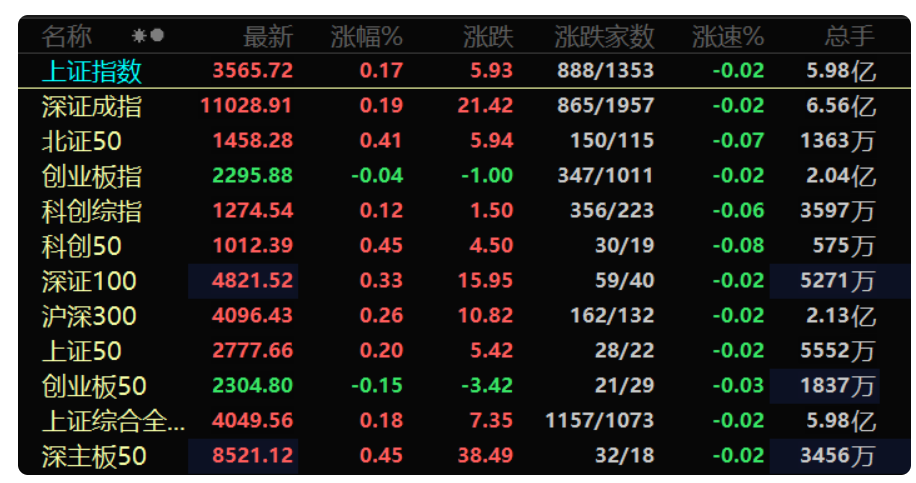Viewport: 916px width, 483px height.
Task: Click volume value 575万
Action: click(x=844, y=246)
